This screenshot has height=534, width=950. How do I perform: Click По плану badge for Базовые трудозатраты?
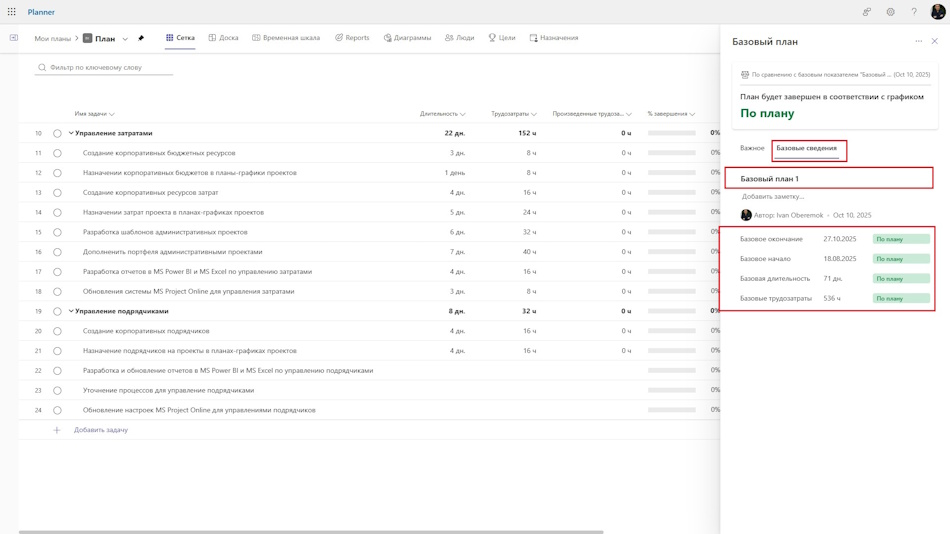point(901,298)
